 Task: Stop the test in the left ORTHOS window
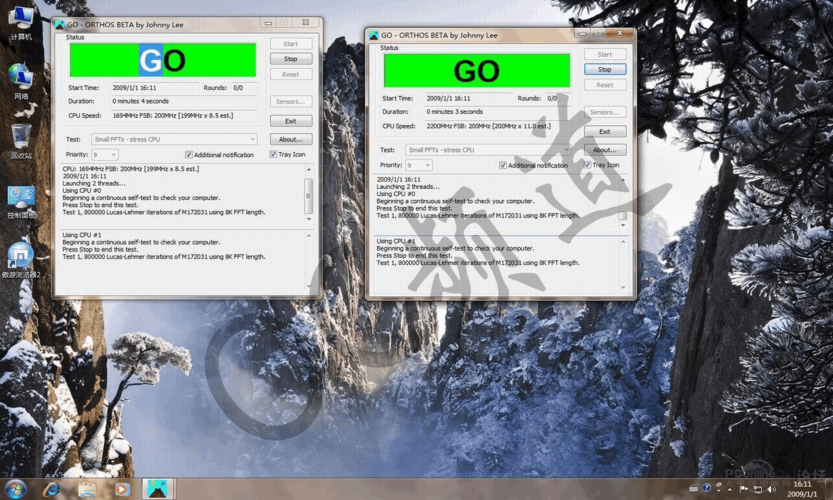[x=291, y=59]
